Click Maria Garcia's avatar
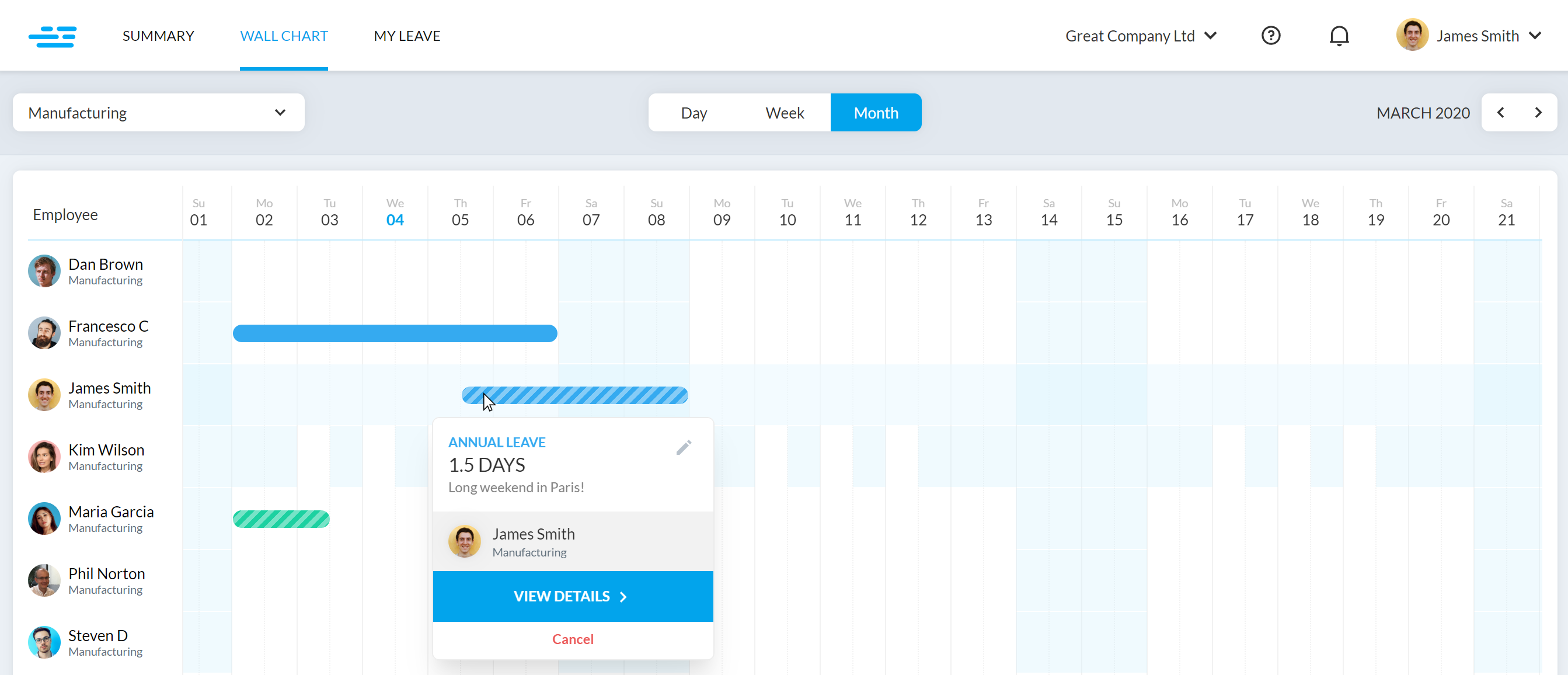Screen dimensions: 1568x675 [44, 519]
